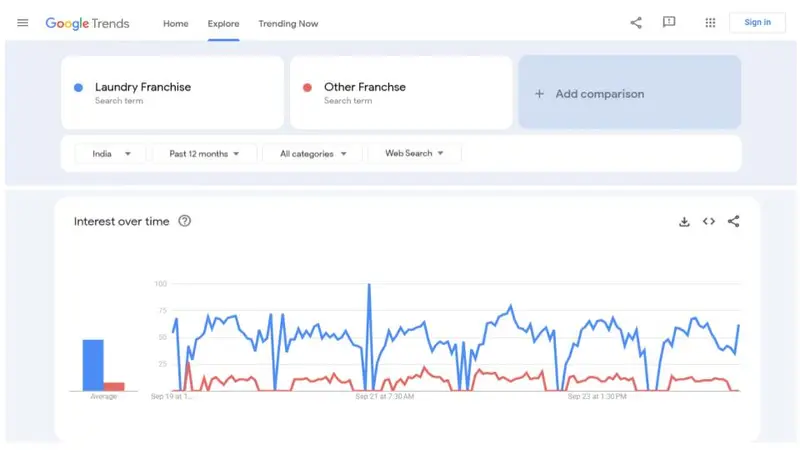Open help for Interest over time
This screenshot has width=800, height=450.
coord(185,221)
